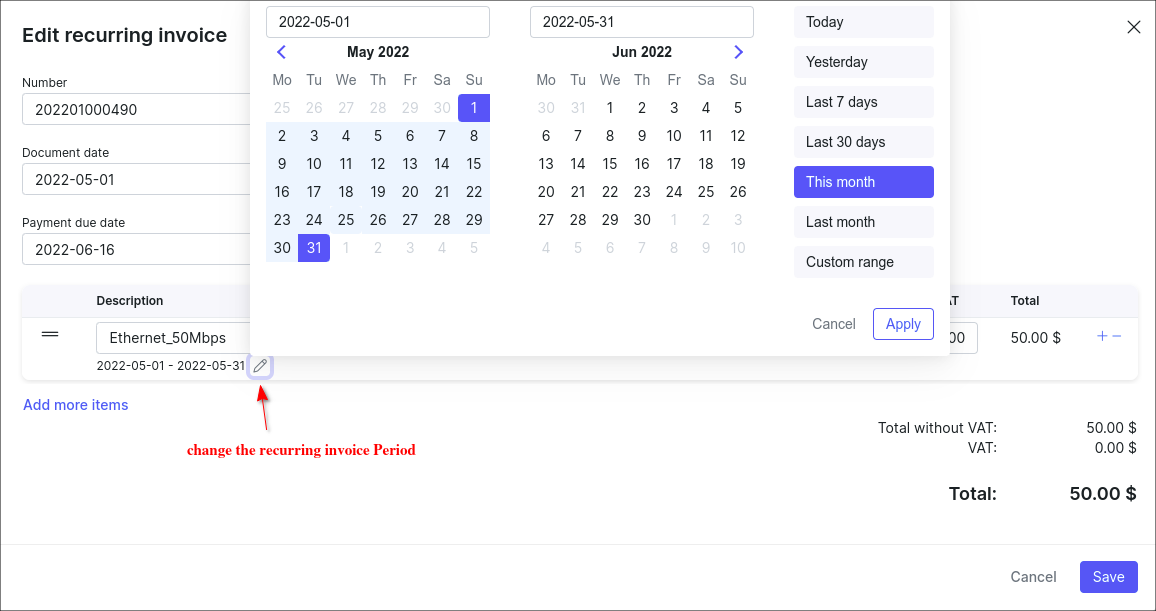Navigate to previous month with left arrow
This screenshot has width=1156, height=611.
(281, 51)
